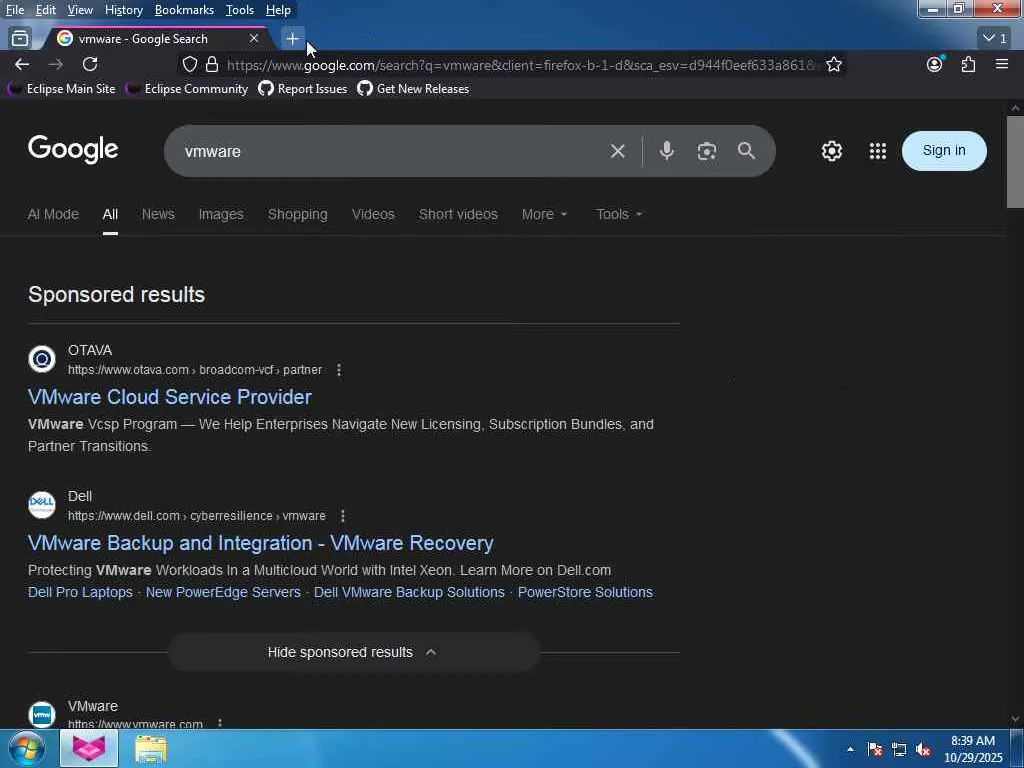Show hidden tray icons arrow
The width and height of the screenshot is (1024, 768).
[x=850, y=749]
